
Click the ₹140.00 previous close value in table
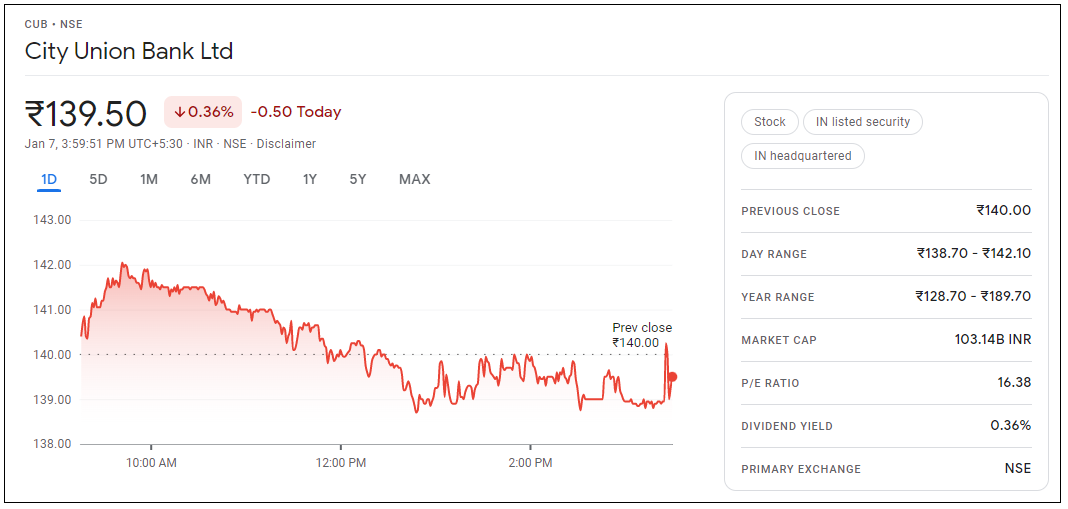[x=1003, y=211]
